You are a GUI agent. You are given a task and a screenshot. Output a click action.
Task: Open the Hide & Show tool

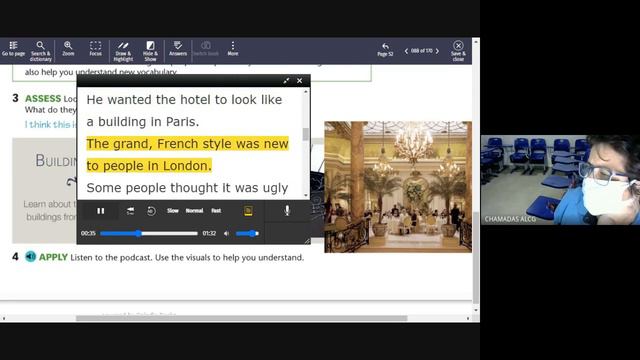point(150,51)
